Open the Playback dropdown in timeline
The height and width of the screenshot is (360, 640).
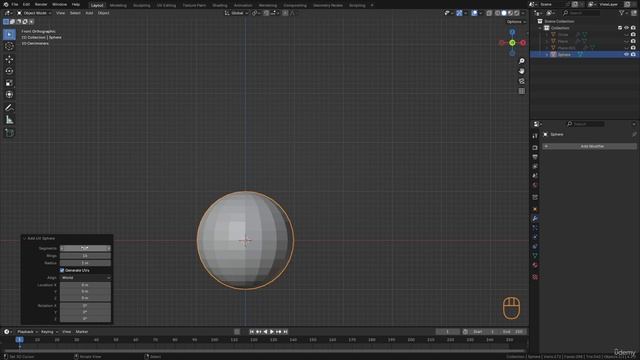(x=27, y=332)
